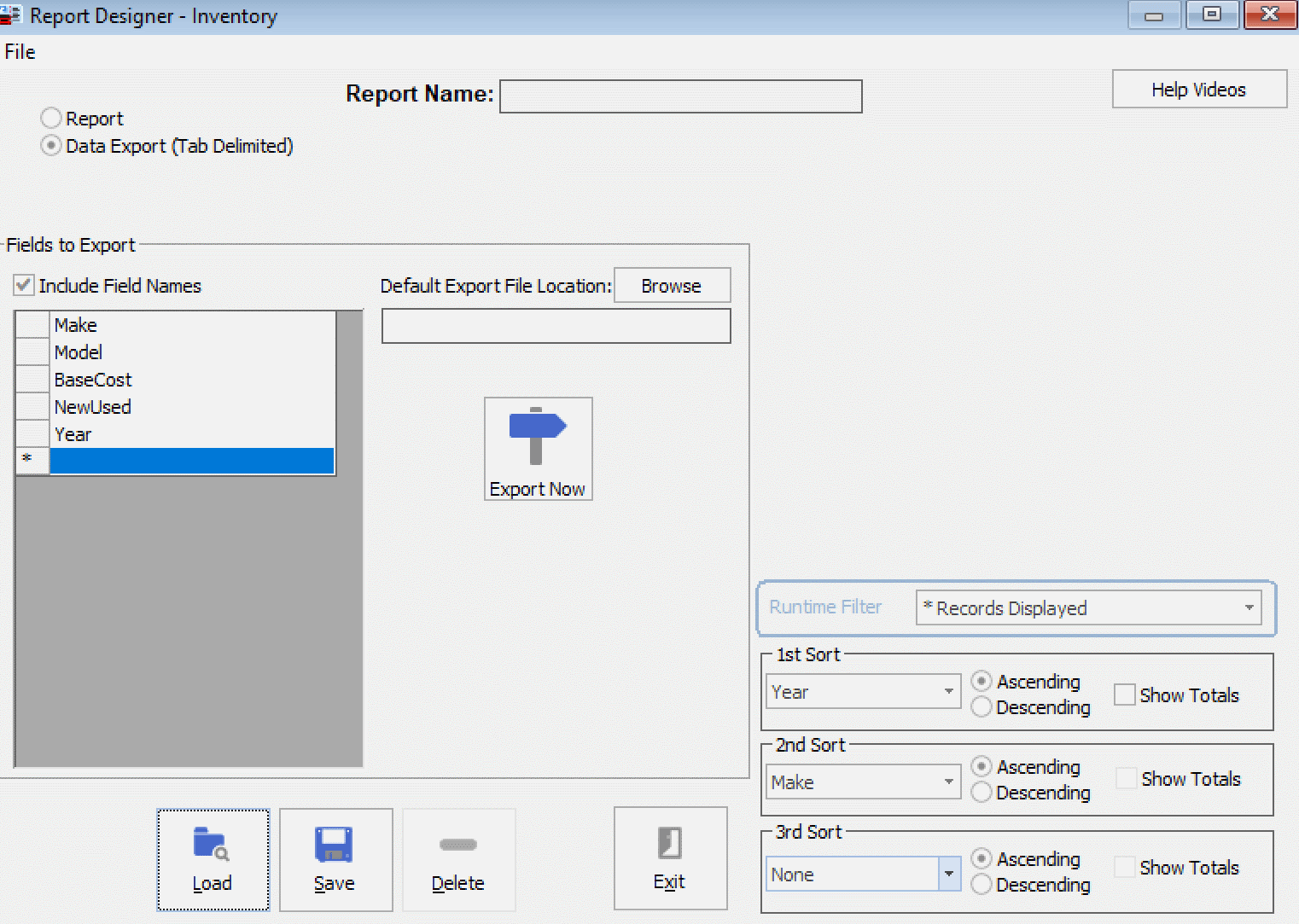
Task: Click inside the Report Name field
Action: pos(680,96)
